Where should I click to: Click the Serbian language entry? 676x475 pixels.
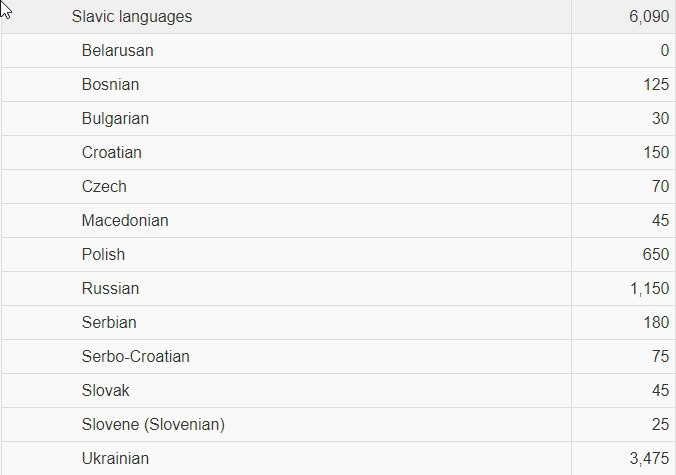[x=109, y=323]
